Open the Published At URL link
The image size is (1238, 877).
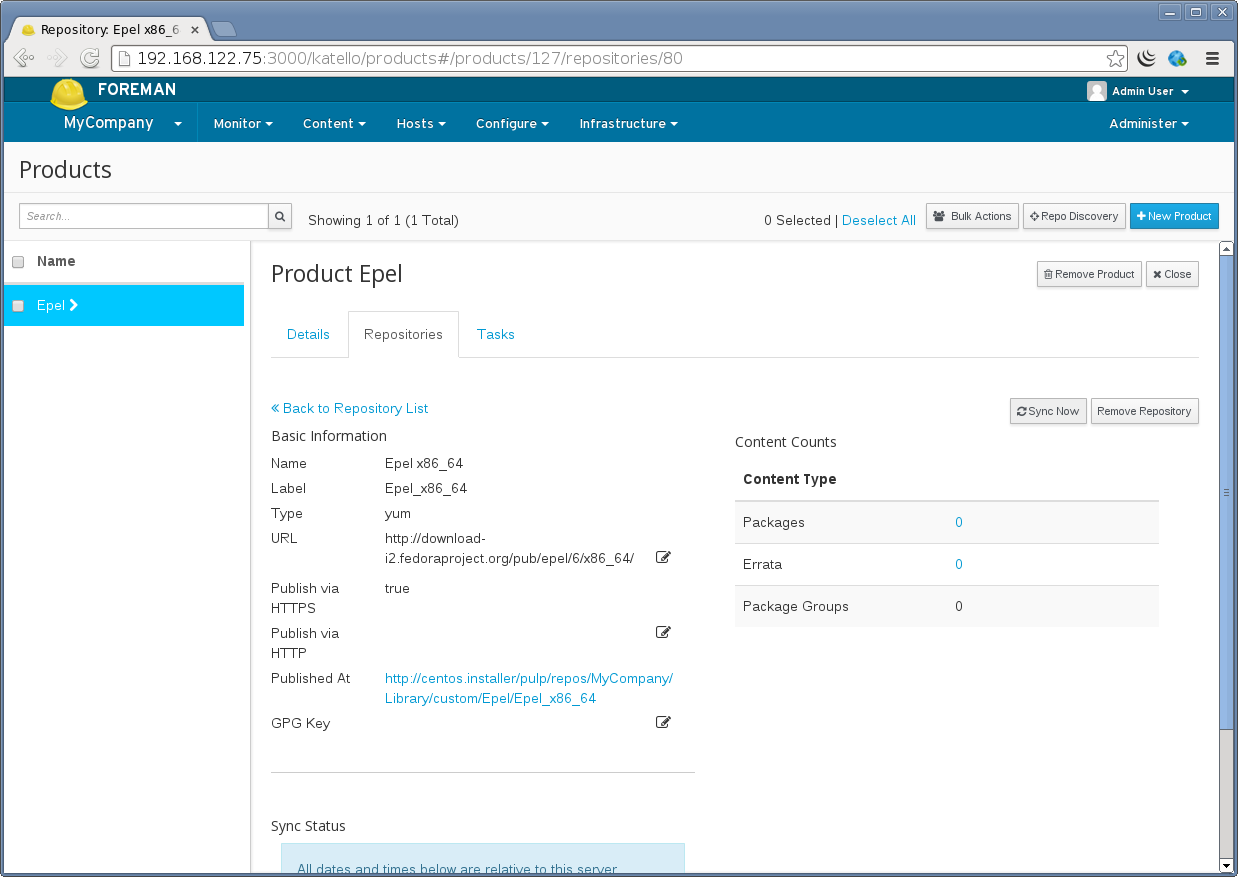point(529,688)
